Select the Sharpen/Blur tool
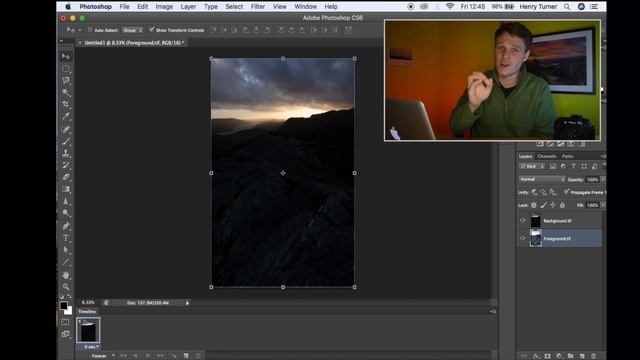Image resolution: width=640 pixels, height=360 pixels. pos(66,201)
